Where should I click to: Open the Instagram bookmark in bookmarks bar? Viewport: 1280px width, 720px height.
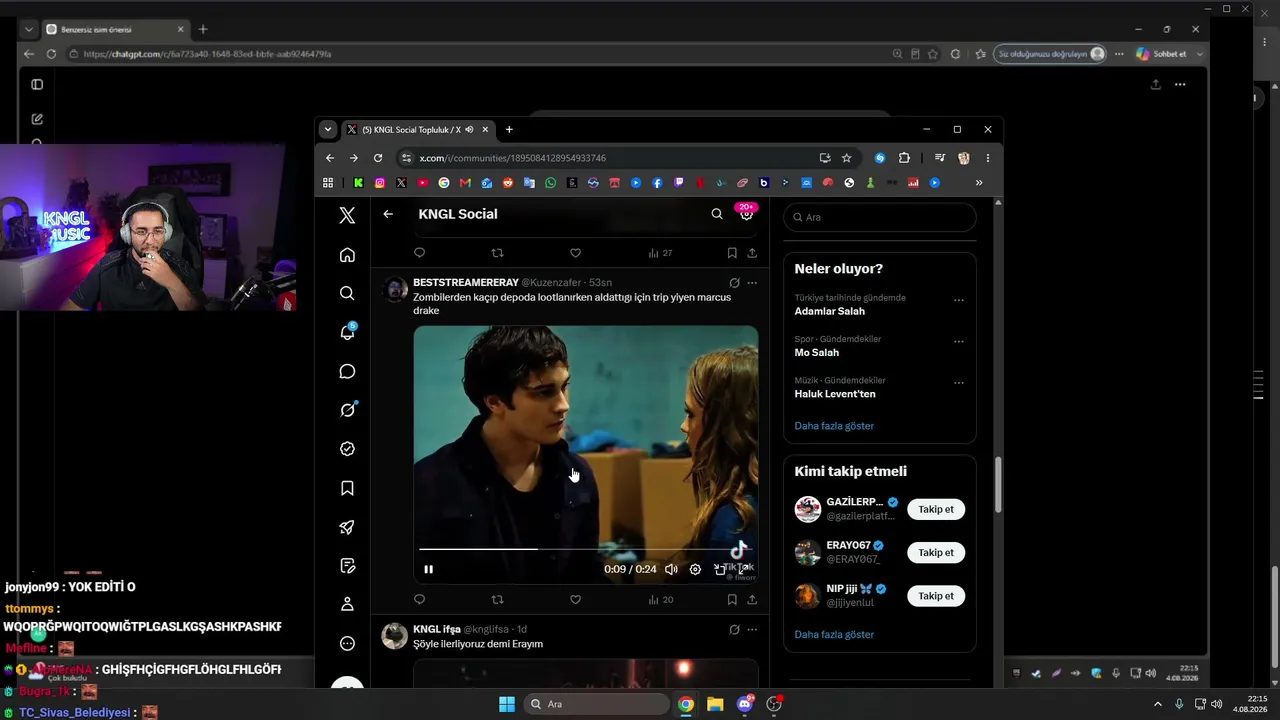point(380,183)
